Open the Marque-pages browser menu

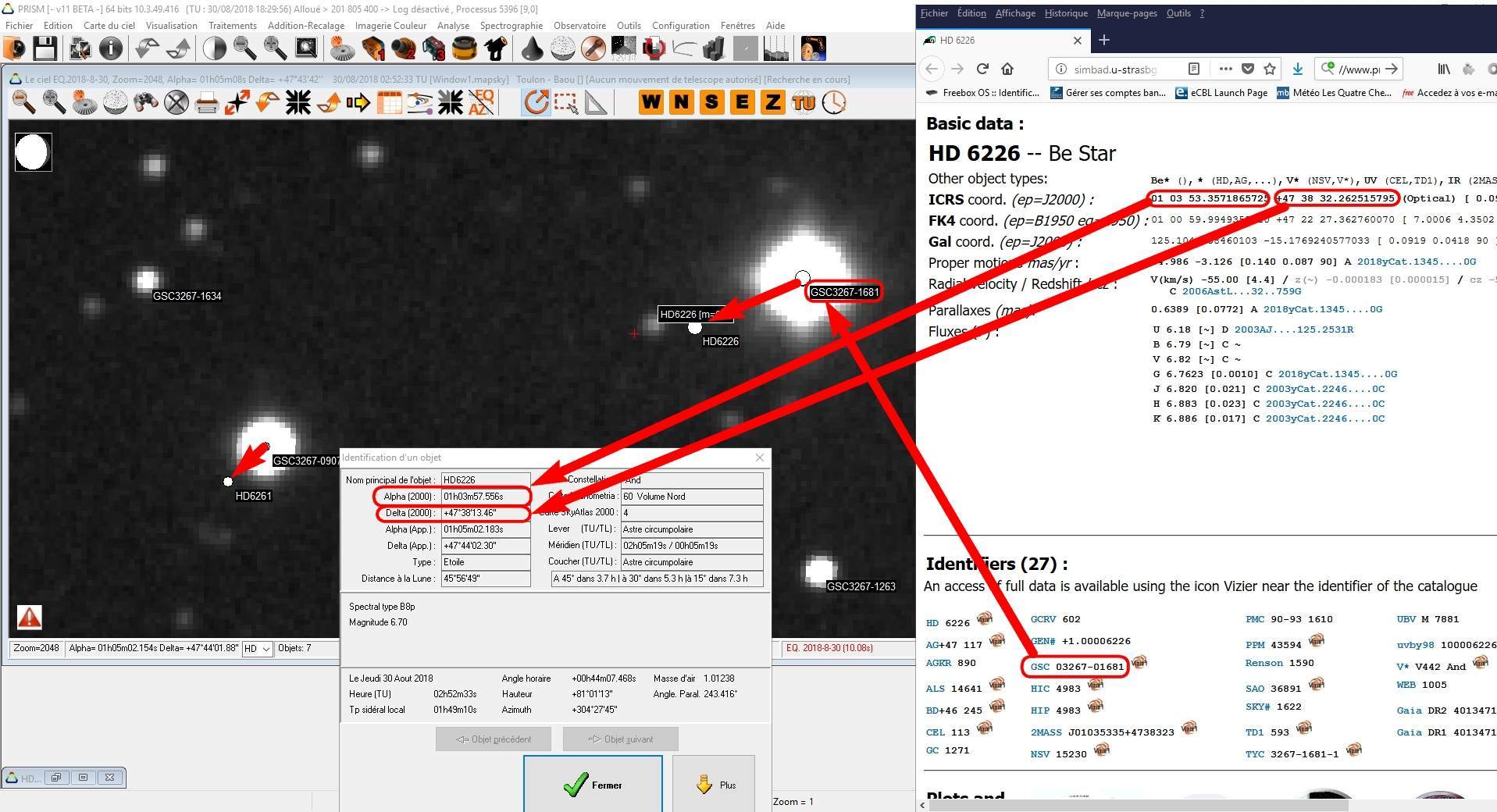pos(1128,13)
